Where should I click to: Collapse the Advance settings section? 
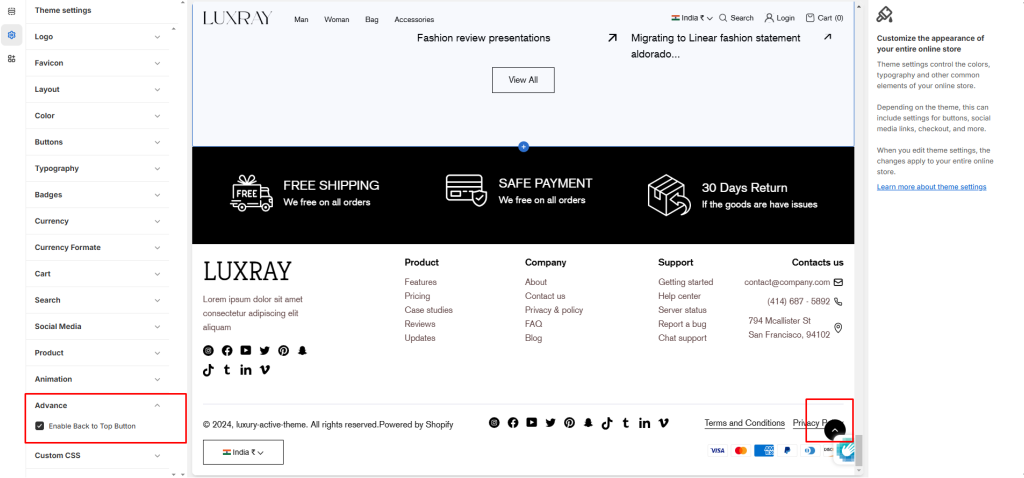(97, 406)
